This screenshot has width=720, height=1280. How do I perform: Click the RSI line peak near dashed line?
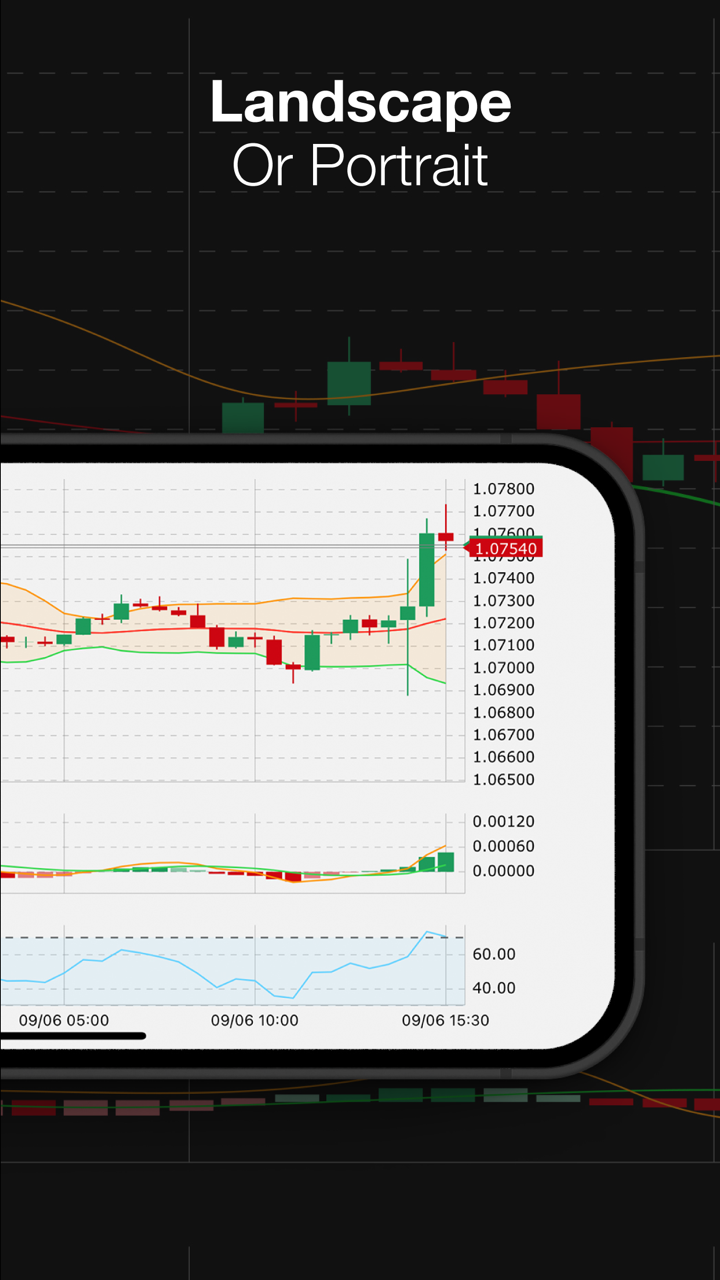[428, 933]
